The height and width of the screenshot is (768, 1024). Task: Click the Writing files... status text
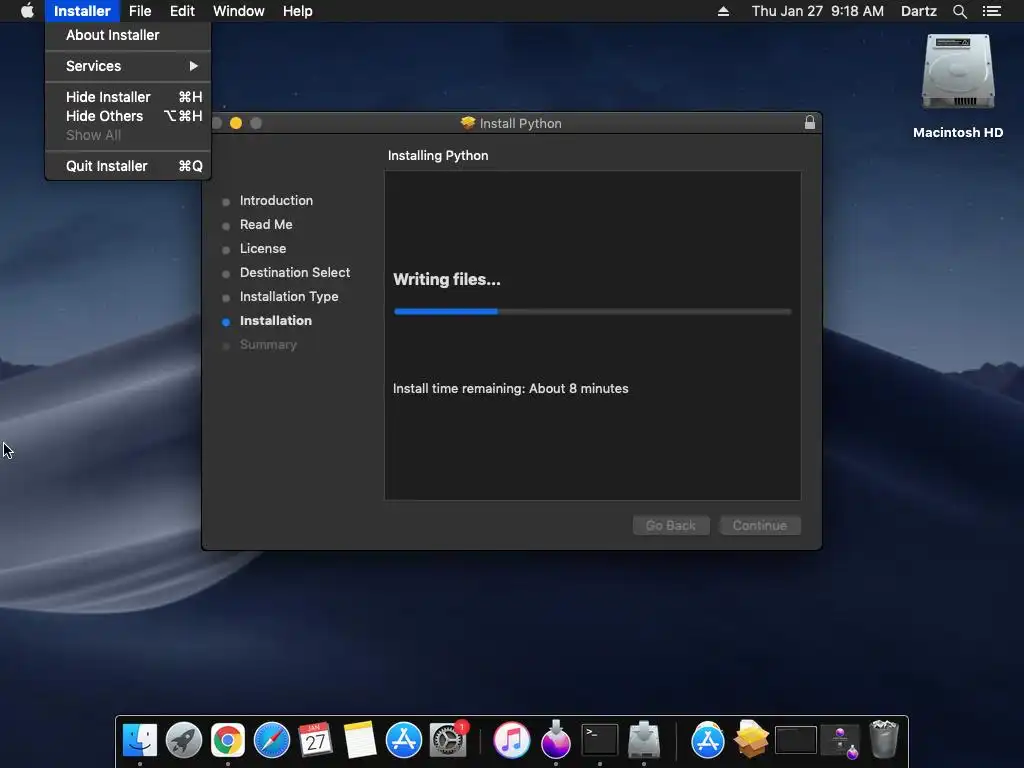447,280
